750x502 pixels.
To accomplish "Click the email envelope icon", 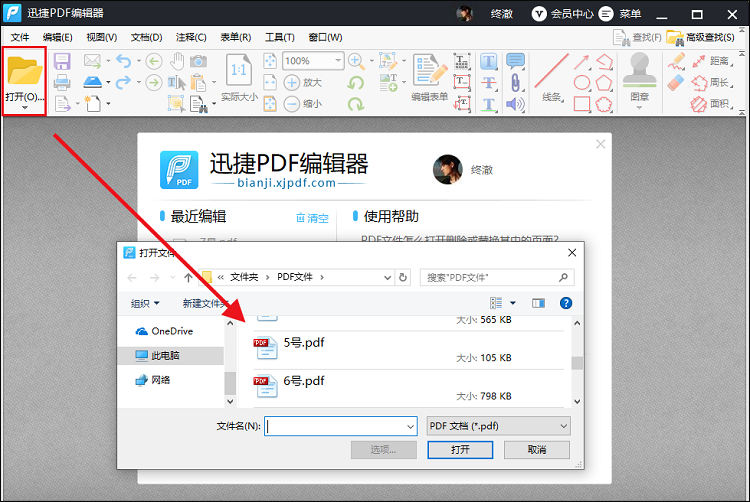I will click(92, 61).
